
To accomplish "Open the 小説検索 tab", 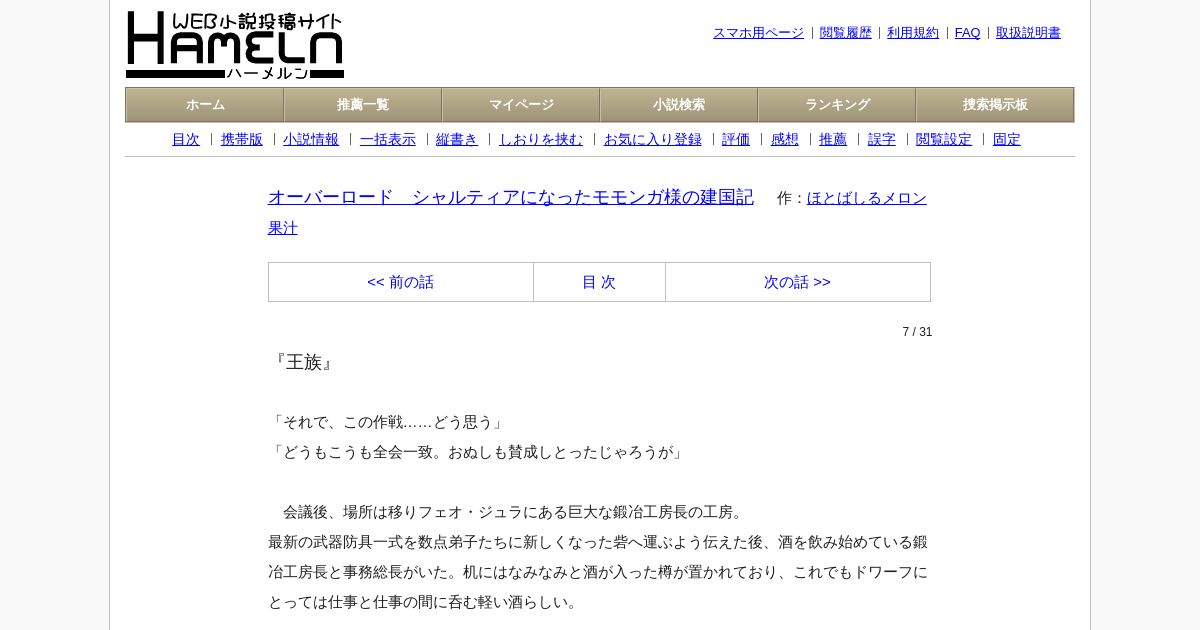I will coord(679,105).
